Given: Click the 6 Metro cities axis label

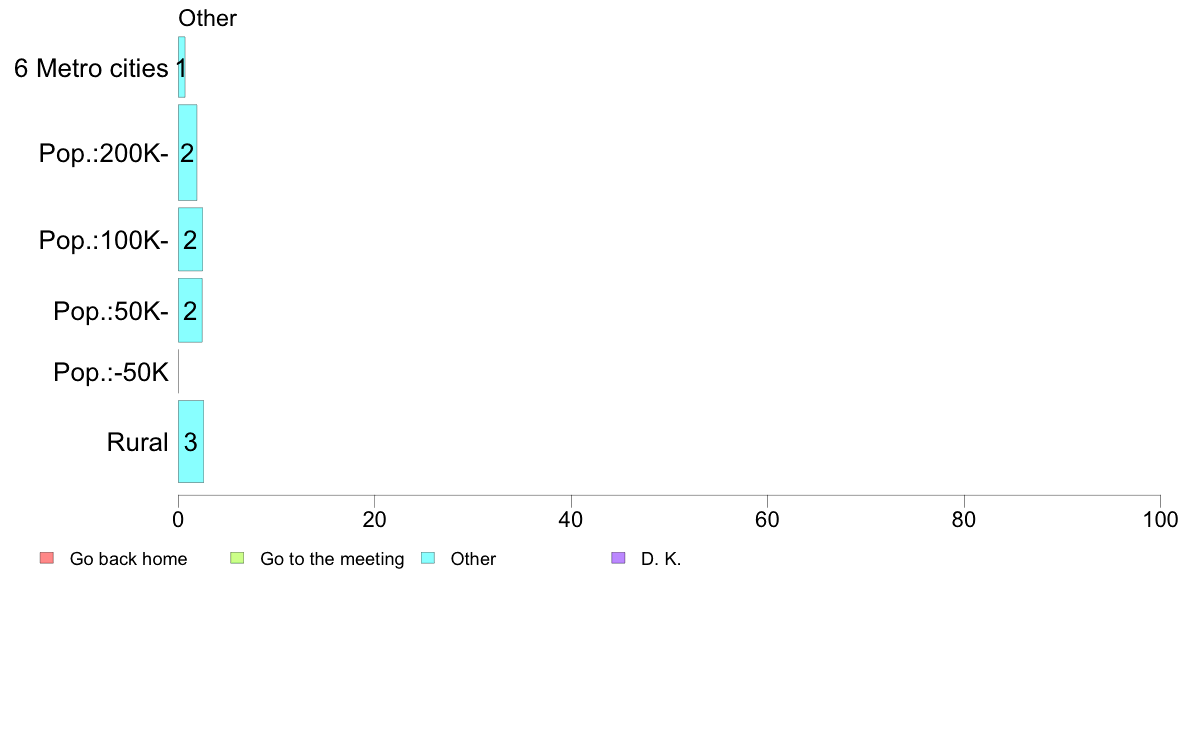Looking at the screenshot, I should point(91,68).
